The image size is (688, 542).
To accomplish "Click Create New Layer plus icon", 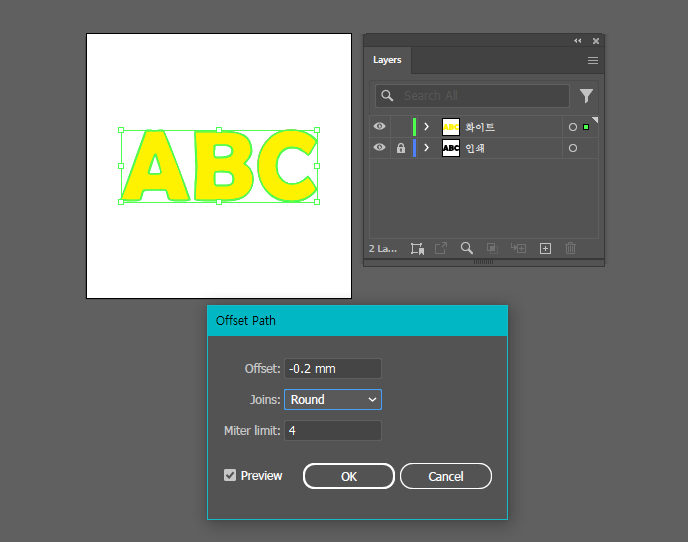I will (545, 249).
